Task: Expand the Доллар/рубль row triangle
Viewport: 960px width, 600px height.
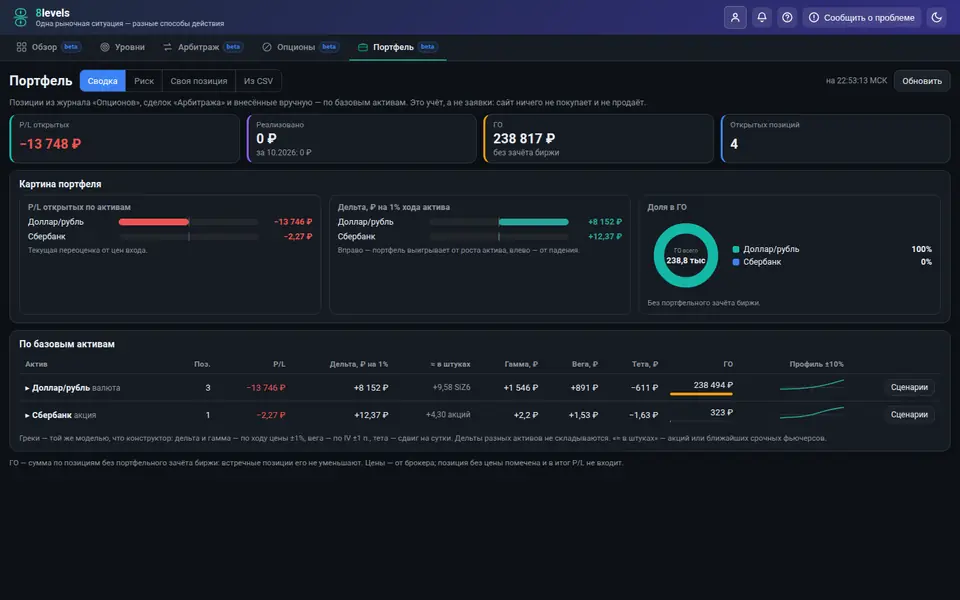Action: click(x=27, y=388)
